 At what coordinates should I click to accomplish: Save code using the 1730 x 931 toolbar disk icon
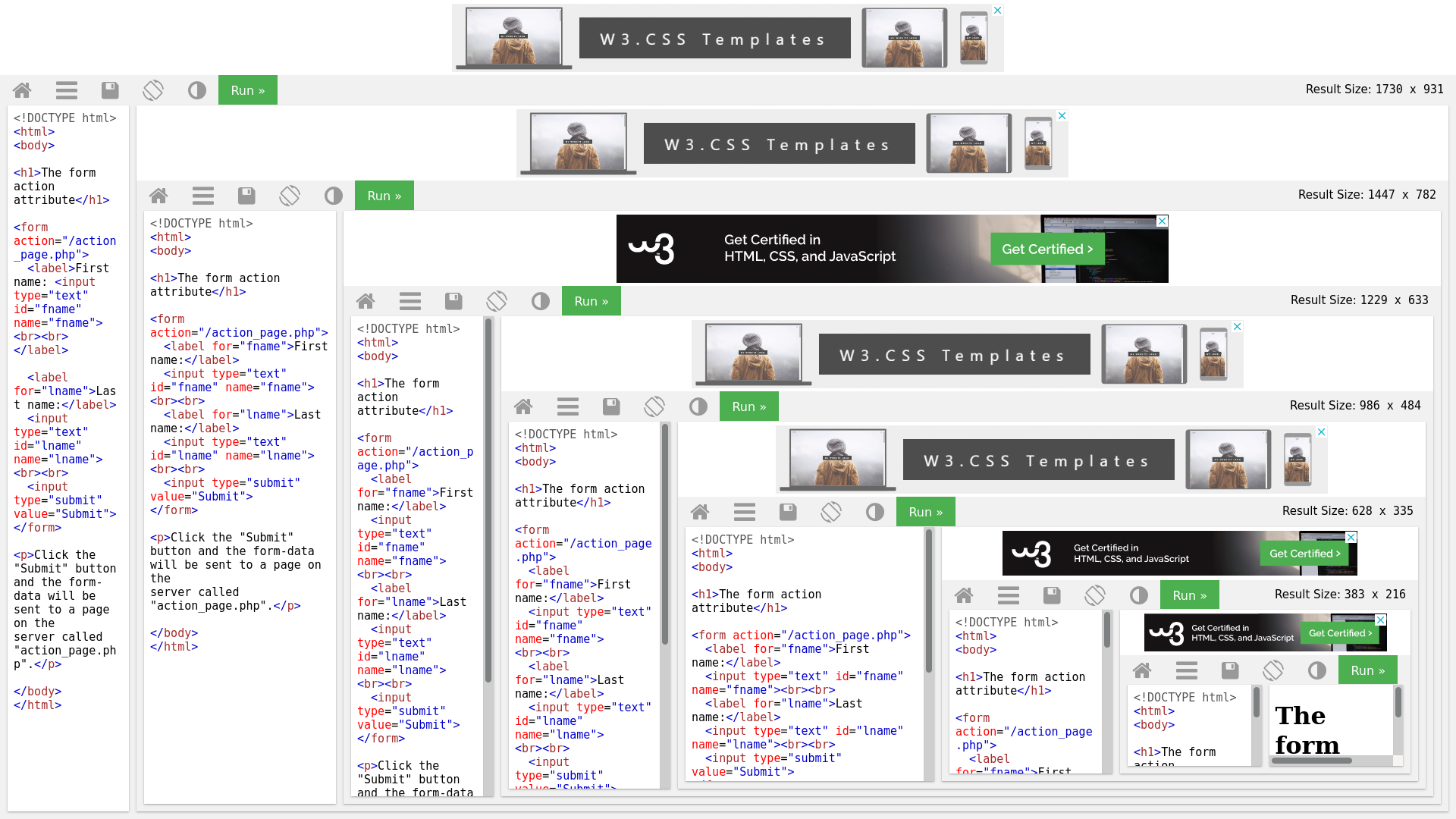(110, 91)
